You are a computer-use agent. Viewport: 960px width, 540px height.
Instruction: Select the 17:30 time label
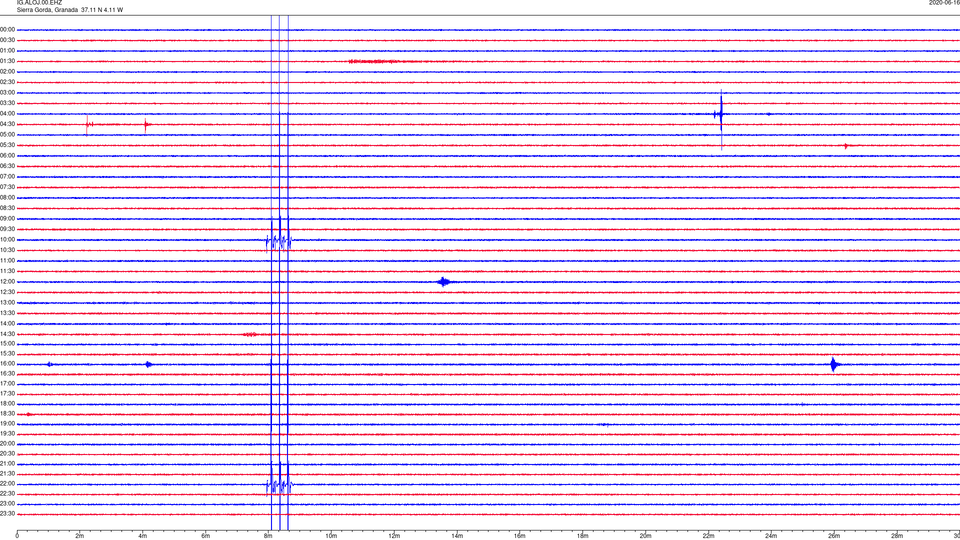8,394
